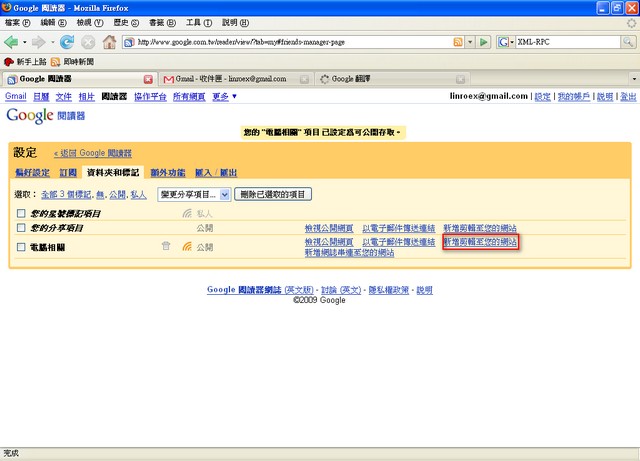Click the Stop loading icon
Image resolution: width=640 pixels, height=461 pixels.
click(x=88, y=42)
